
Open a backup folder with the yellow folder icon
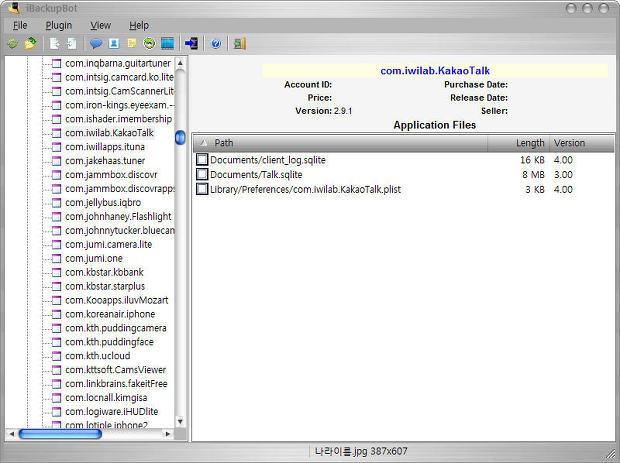pyautogui.click(x=30, y=43)
